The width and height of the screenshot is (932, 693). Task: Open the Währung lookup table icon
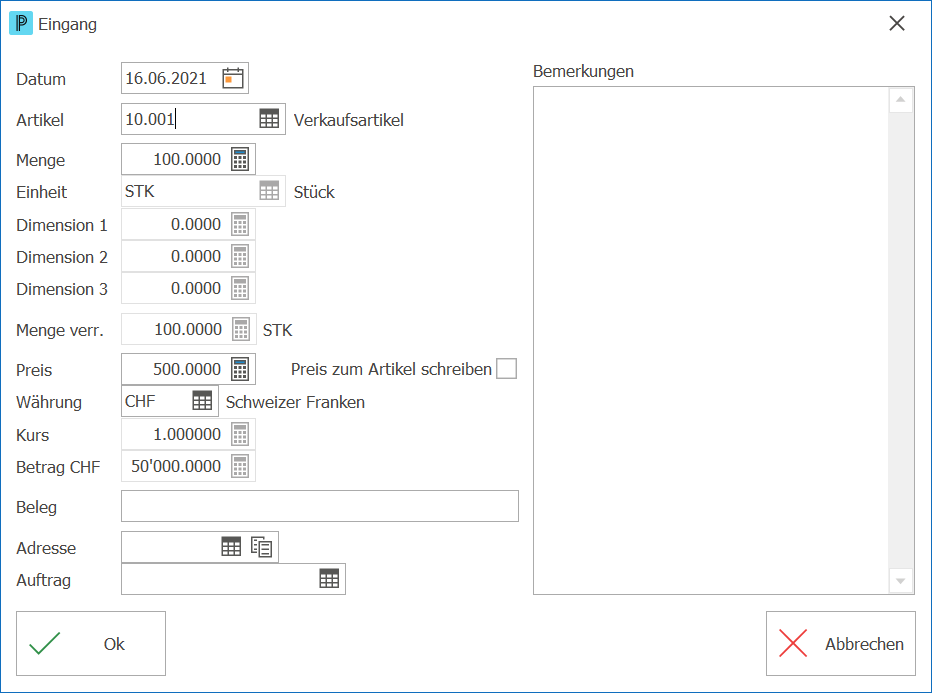click(202, 401)
